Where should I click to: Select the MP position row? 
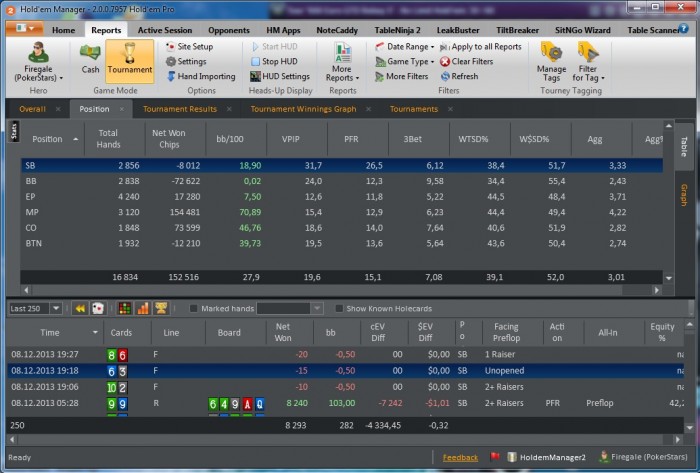pyautogui.click(x=342, y=212)
